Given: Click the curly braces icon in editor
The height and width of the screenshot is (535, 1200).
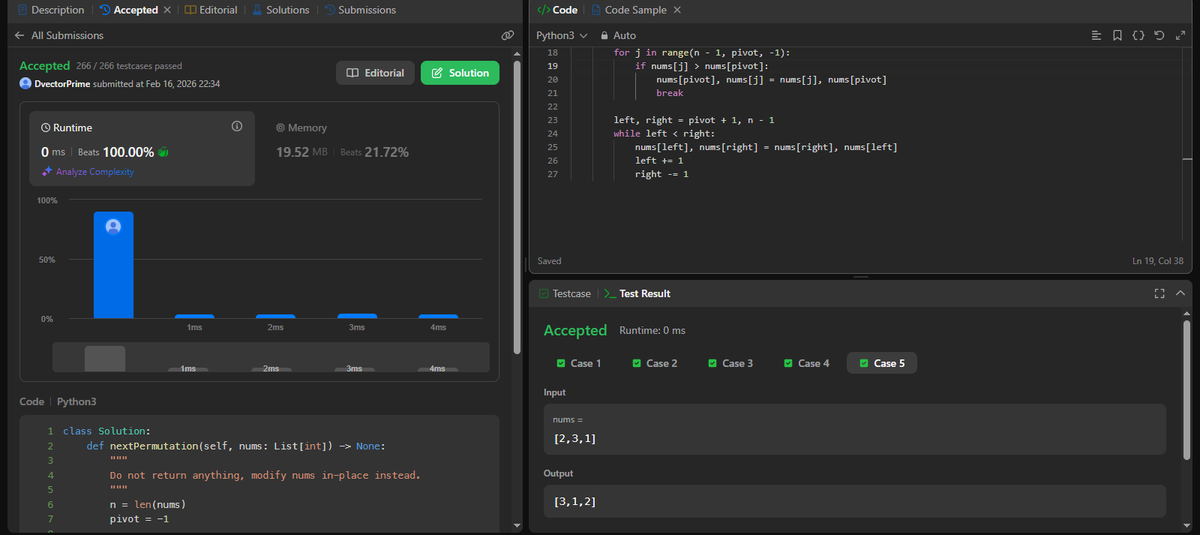Looking at the screenshot, I should click(x=1138, y=35).
